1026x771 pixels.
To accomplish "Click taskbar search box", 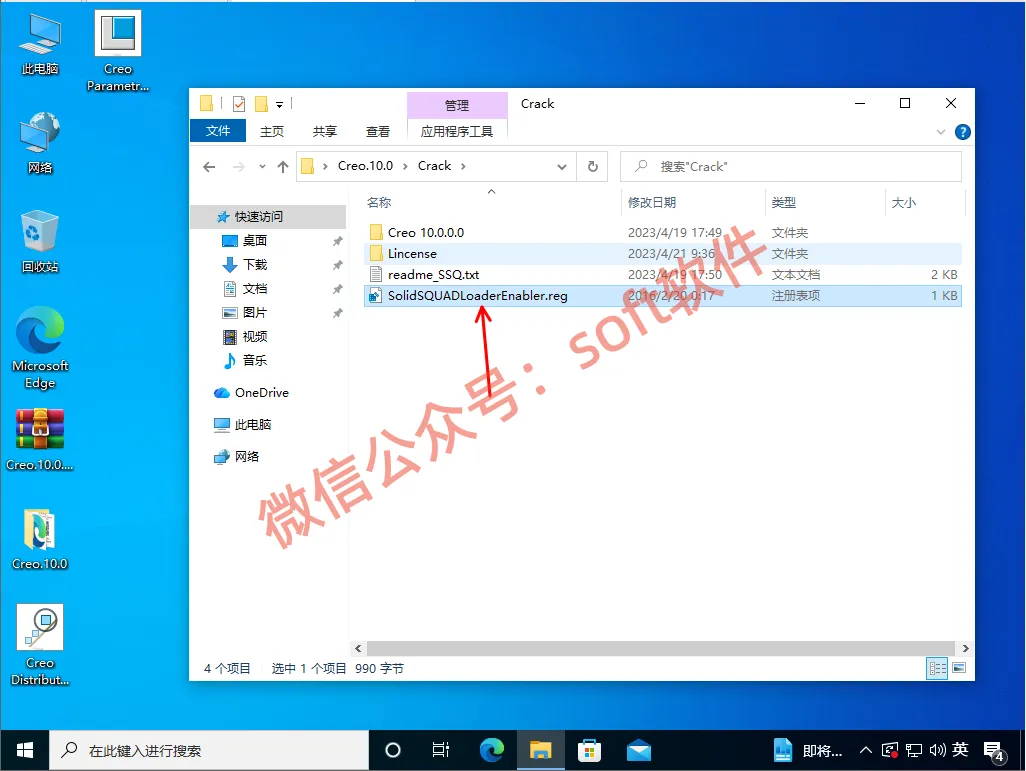I will click(x=209, y=751).
